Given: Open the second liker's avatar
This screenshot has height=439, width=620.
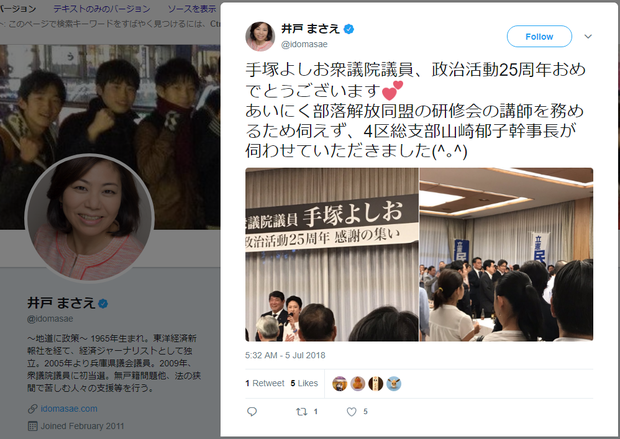Looking at the screenshot, I should [358, 384].
